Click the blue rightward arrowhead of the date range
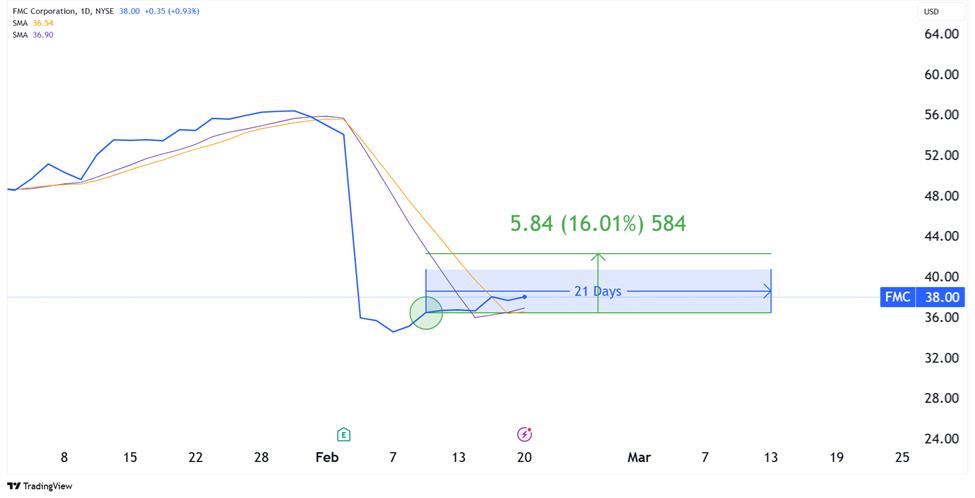This screenshot has height=498, width=975. point(766,291)
